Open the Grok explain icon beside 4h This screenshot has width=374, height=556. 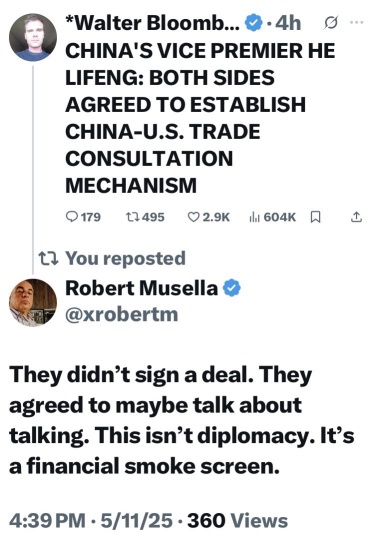click(x=331, y=22)
